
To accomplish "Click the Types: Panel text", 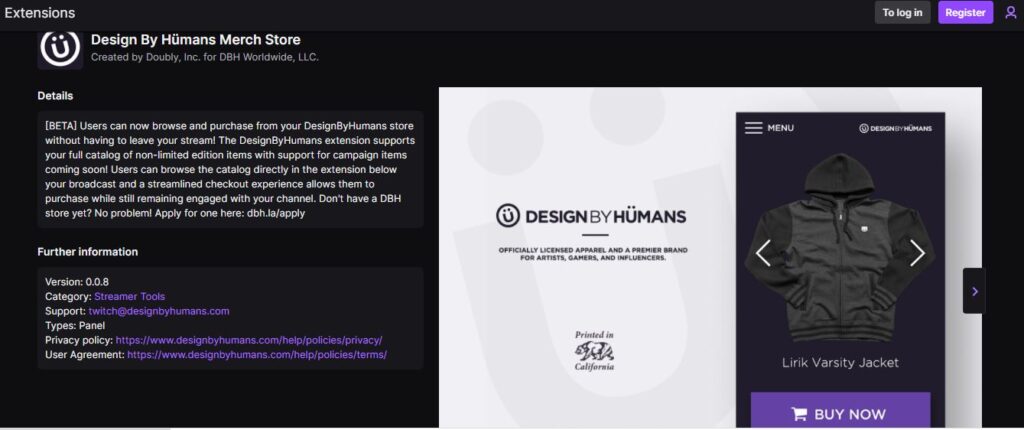I will coord(75,325).
